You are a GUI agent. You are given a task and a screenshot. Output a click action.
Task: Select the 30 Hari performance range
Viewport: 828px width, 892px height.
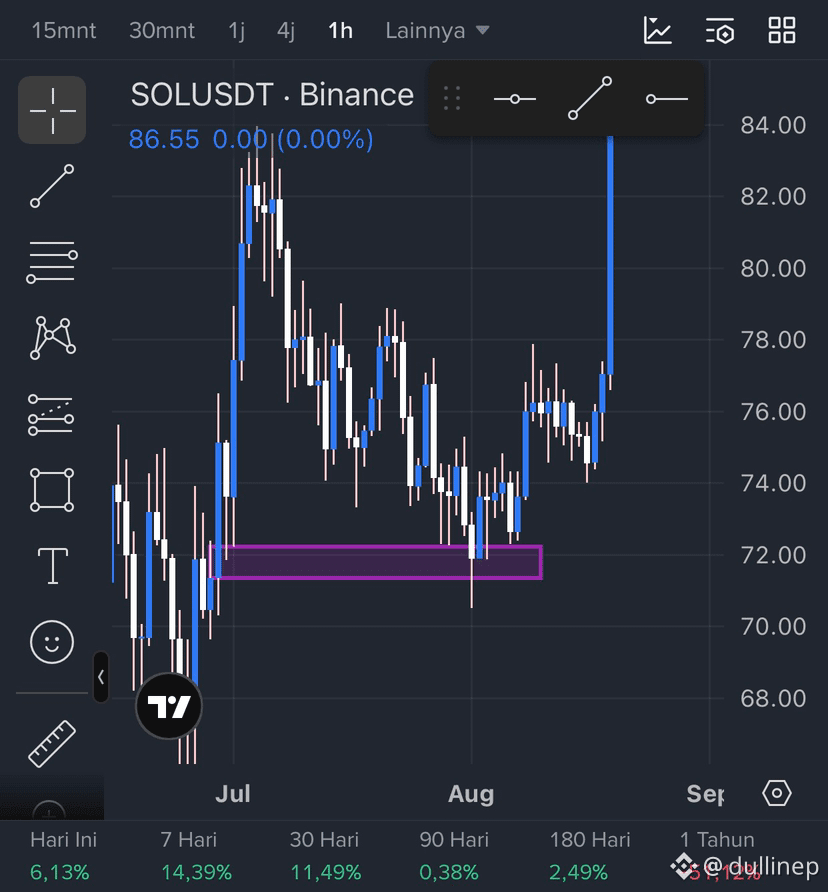326,855
